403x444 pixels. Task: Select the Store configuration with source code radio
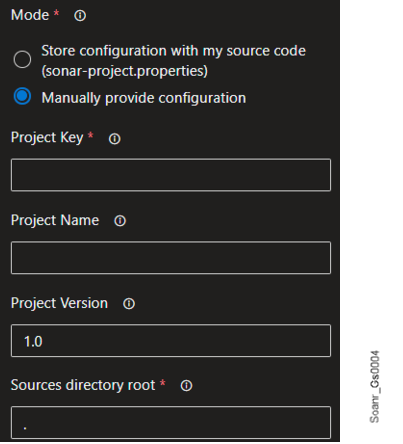[x=22, y=59]
